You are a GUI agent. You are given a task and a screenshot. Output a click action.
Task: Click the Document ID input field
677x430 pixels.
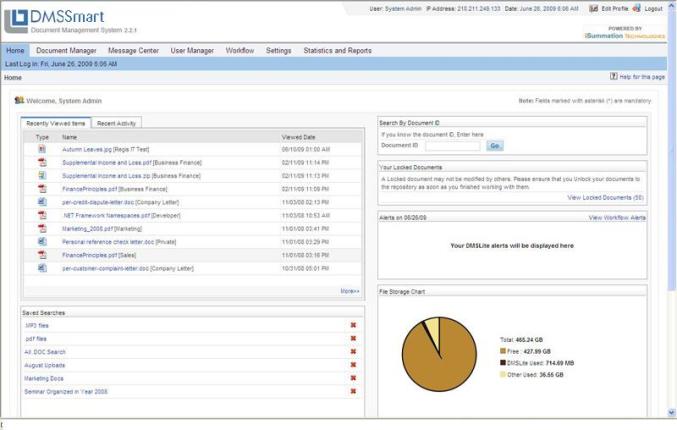point(452,145)
